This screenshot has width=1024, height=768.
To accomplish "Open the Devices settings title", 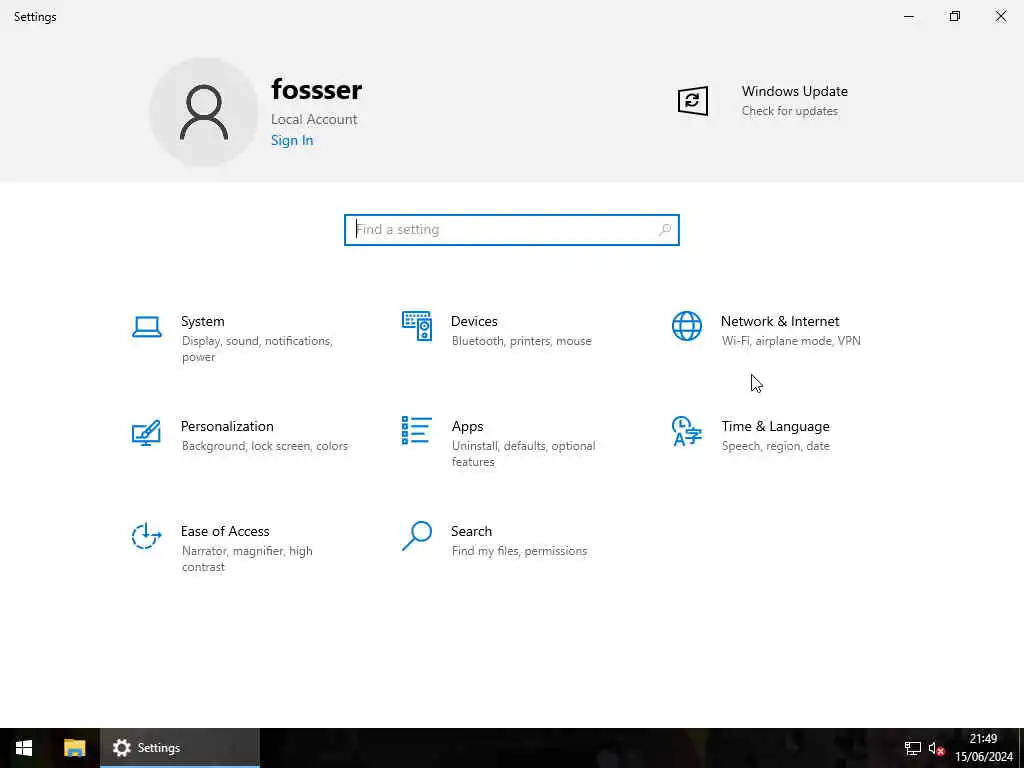I will click(x=474, y=321).
